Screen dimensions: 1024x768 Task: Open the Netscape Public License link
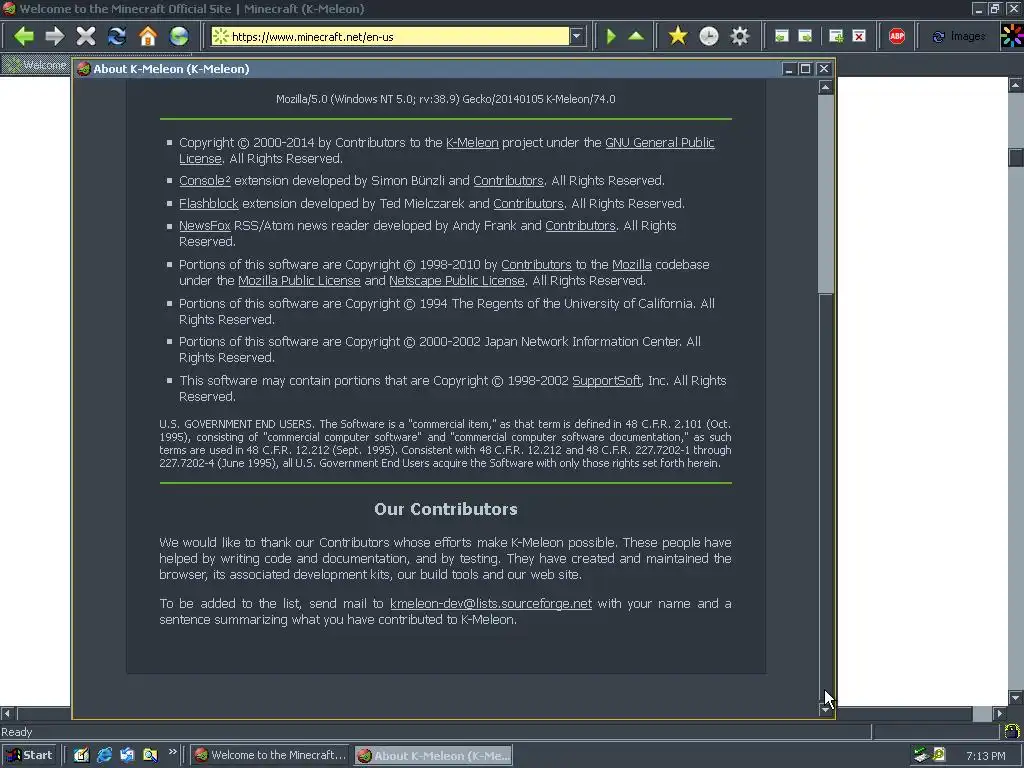tap(456, 280)
